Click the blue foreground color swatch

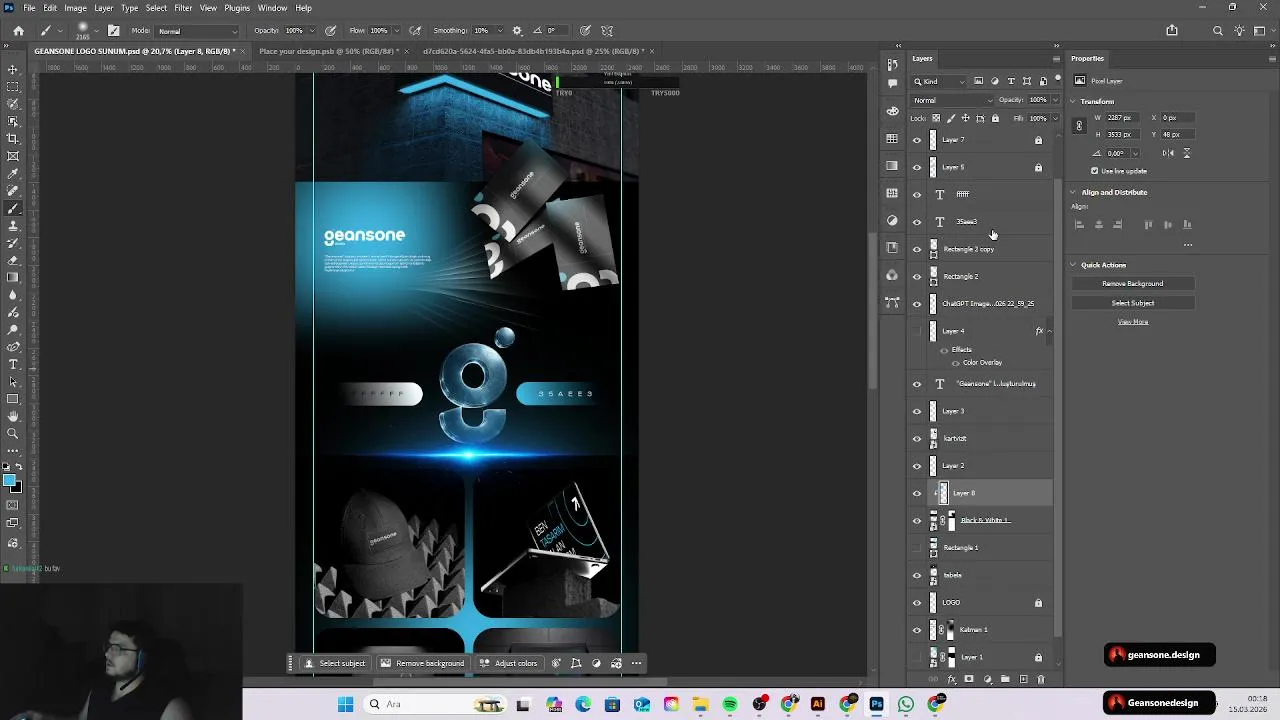tap(10, 482)
